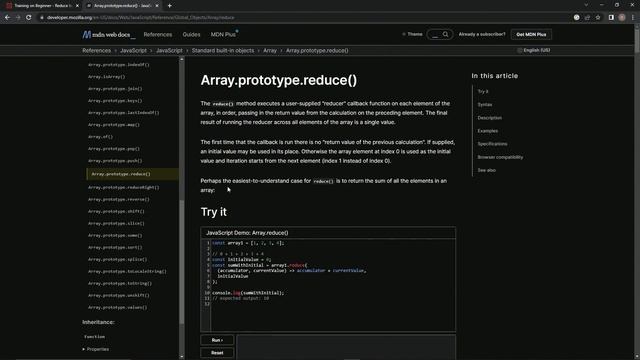The width and height of the screenshot is (640, 360).
Task: Open Array.prototype.pop() in sidebar
Action: coord(114,149)
